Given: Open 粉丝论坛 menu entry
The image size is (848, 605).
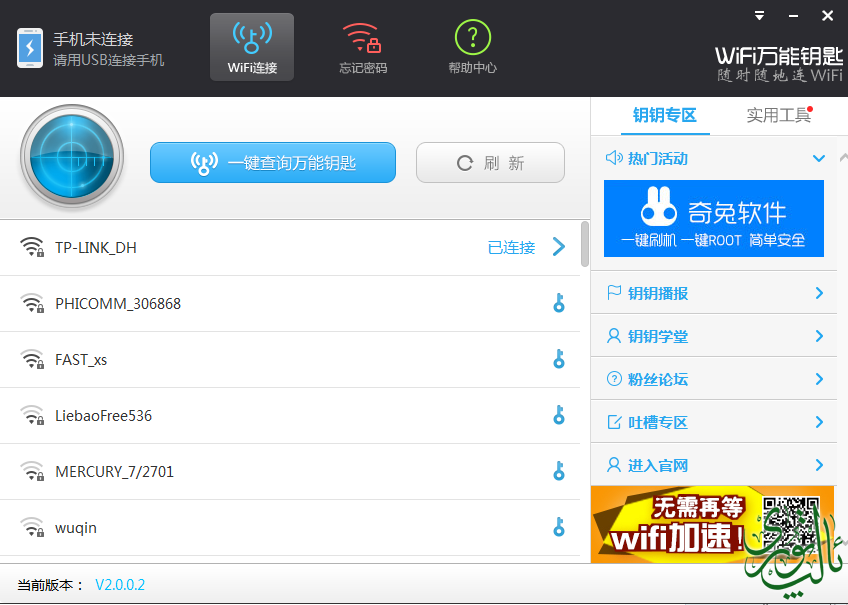Looking at the screenshot, I should pos(714,379).
